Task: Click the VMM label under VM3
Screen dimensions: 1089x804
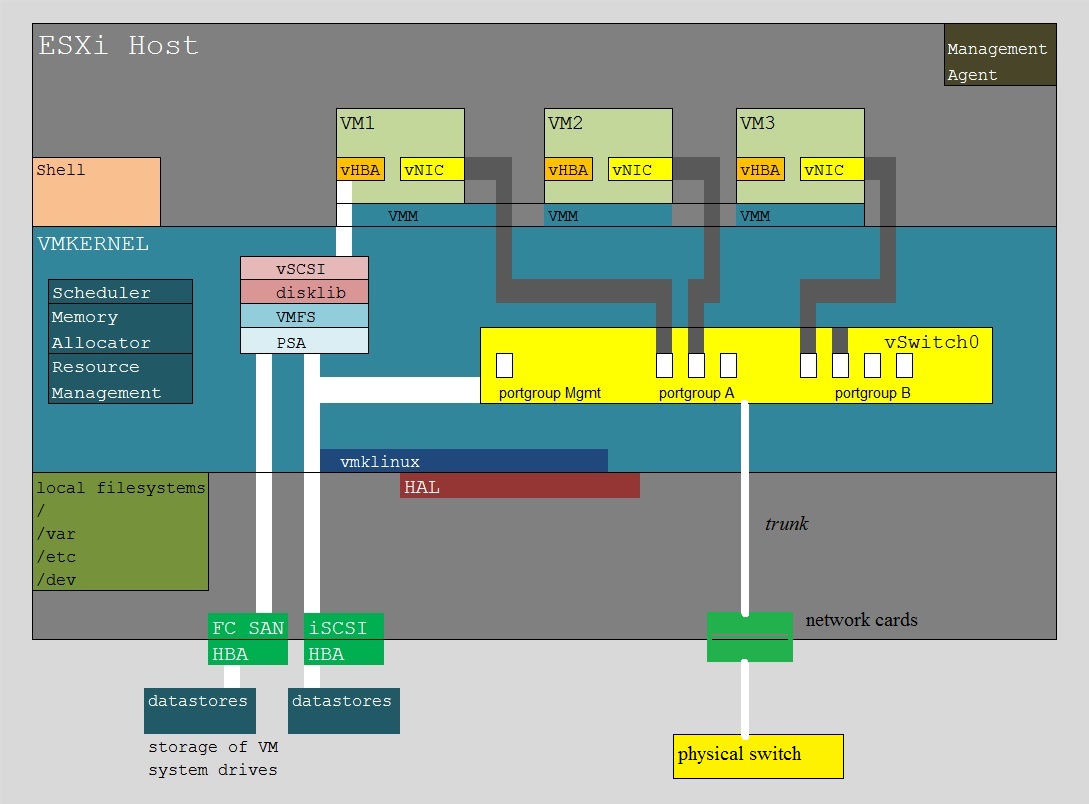Action: point(755,216)
